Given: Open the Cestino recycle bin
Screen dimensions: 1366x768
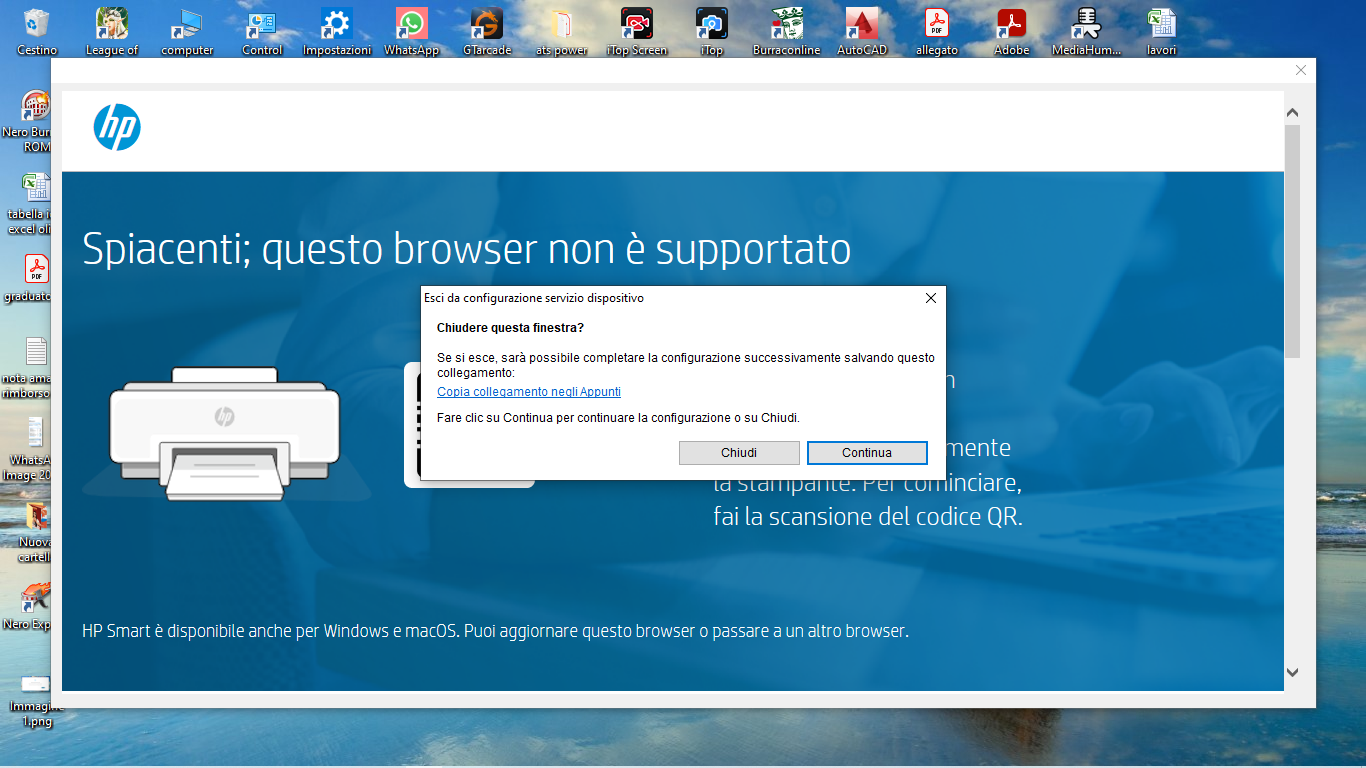Looking at the screenshot, I should pyautogui.click(x=36, y=22).
